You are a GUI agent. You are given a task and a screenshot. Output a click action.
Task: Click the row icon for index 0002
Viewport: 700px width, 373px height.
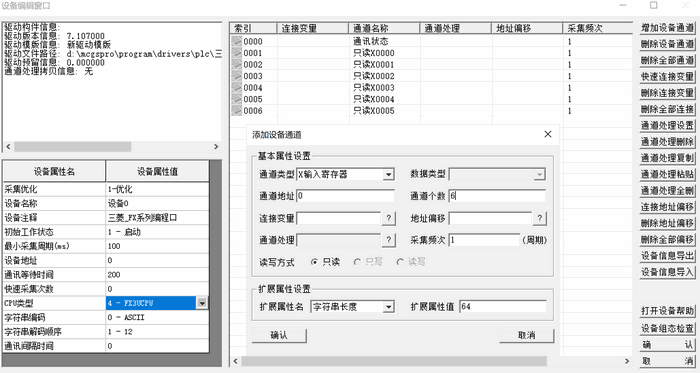click(237, 65)
